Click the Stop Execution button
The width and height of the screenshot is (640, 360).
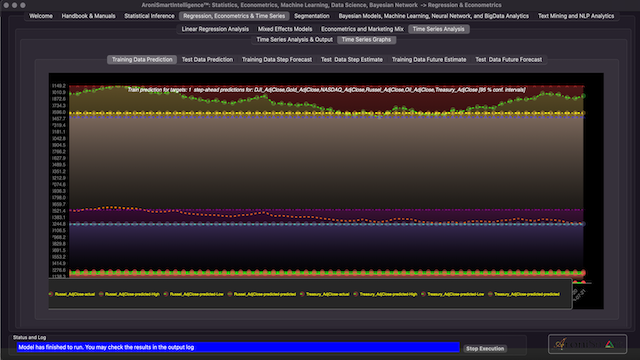[485, 349]
